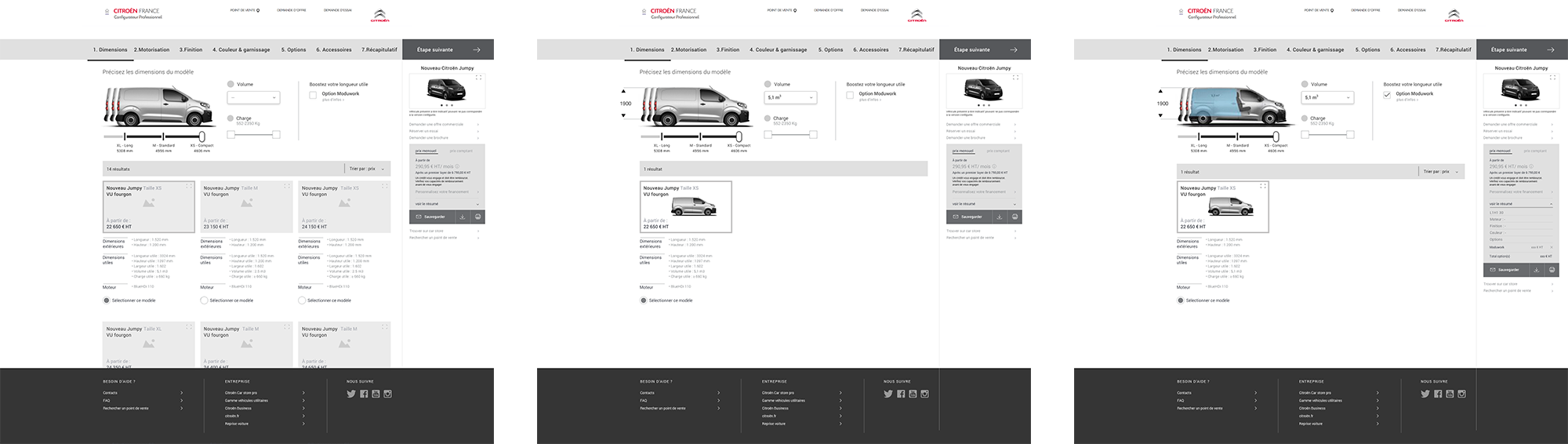Enlarge sidebar Jumpy preview in left mockup

[479, 78]
